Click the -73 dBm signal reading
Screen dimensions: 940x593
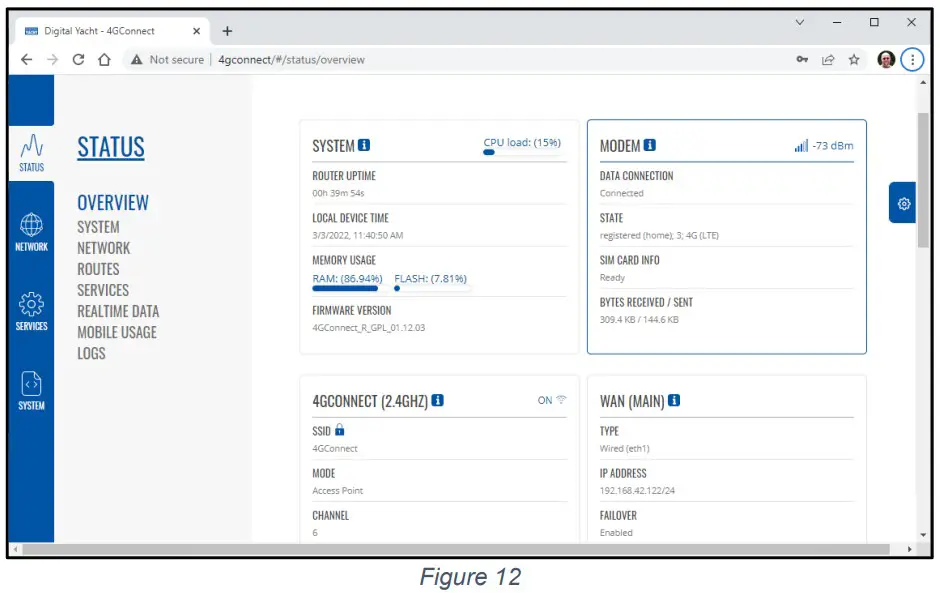[x=833, y=146]
